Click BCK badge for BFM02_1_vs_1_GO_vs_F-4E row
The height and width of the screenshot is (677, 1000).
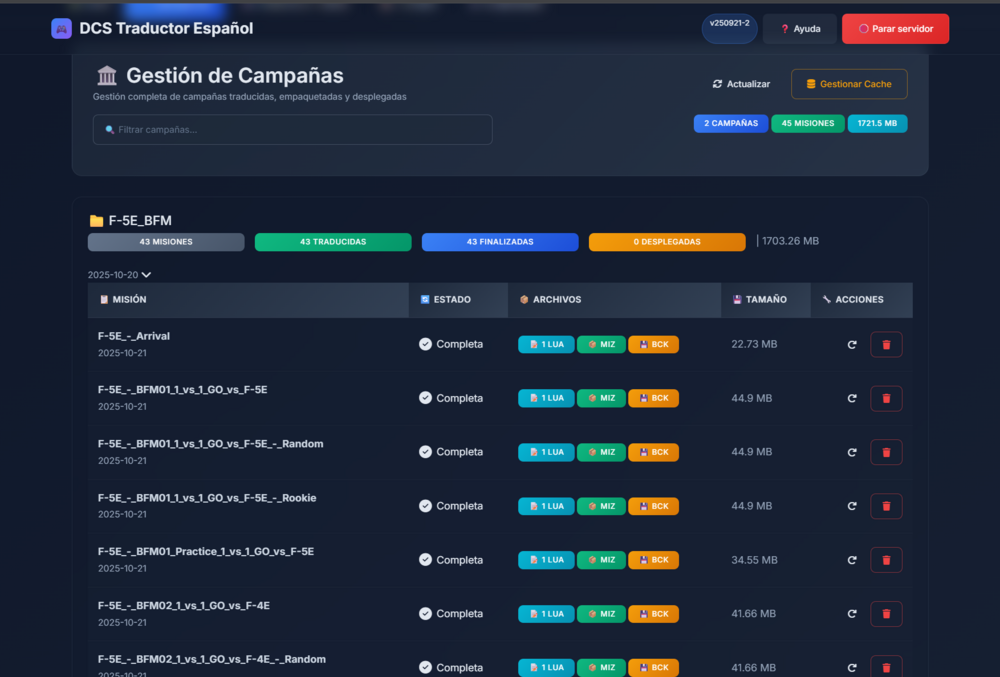tap(654, 614)
